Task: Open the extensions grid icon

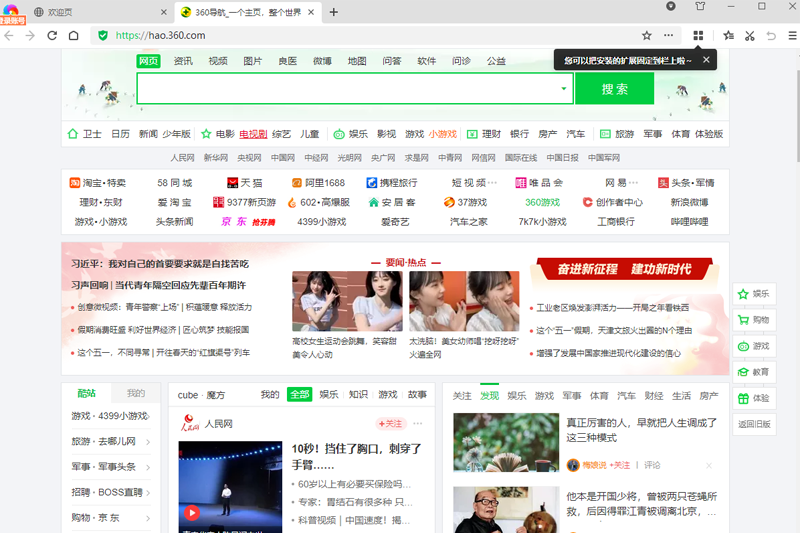Action: pos(698,35)
